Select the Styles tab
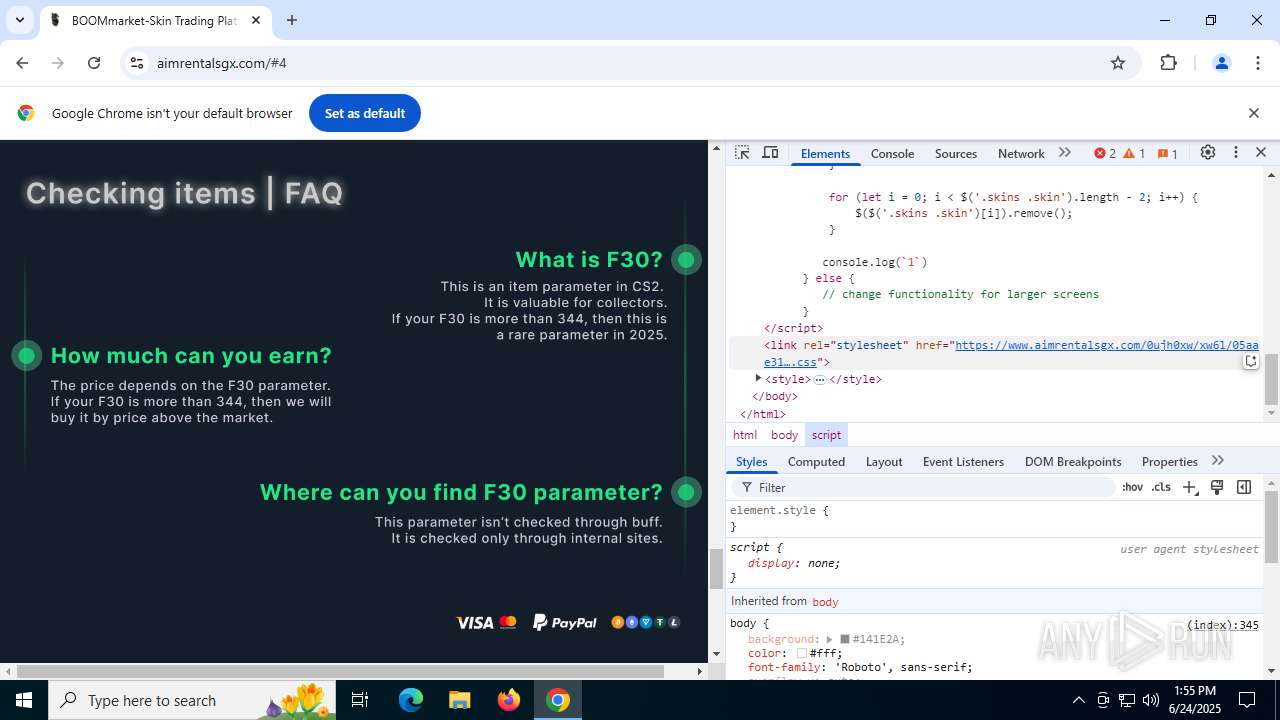Viewport: 1280px width, 720px height. (x=751, y=462)
